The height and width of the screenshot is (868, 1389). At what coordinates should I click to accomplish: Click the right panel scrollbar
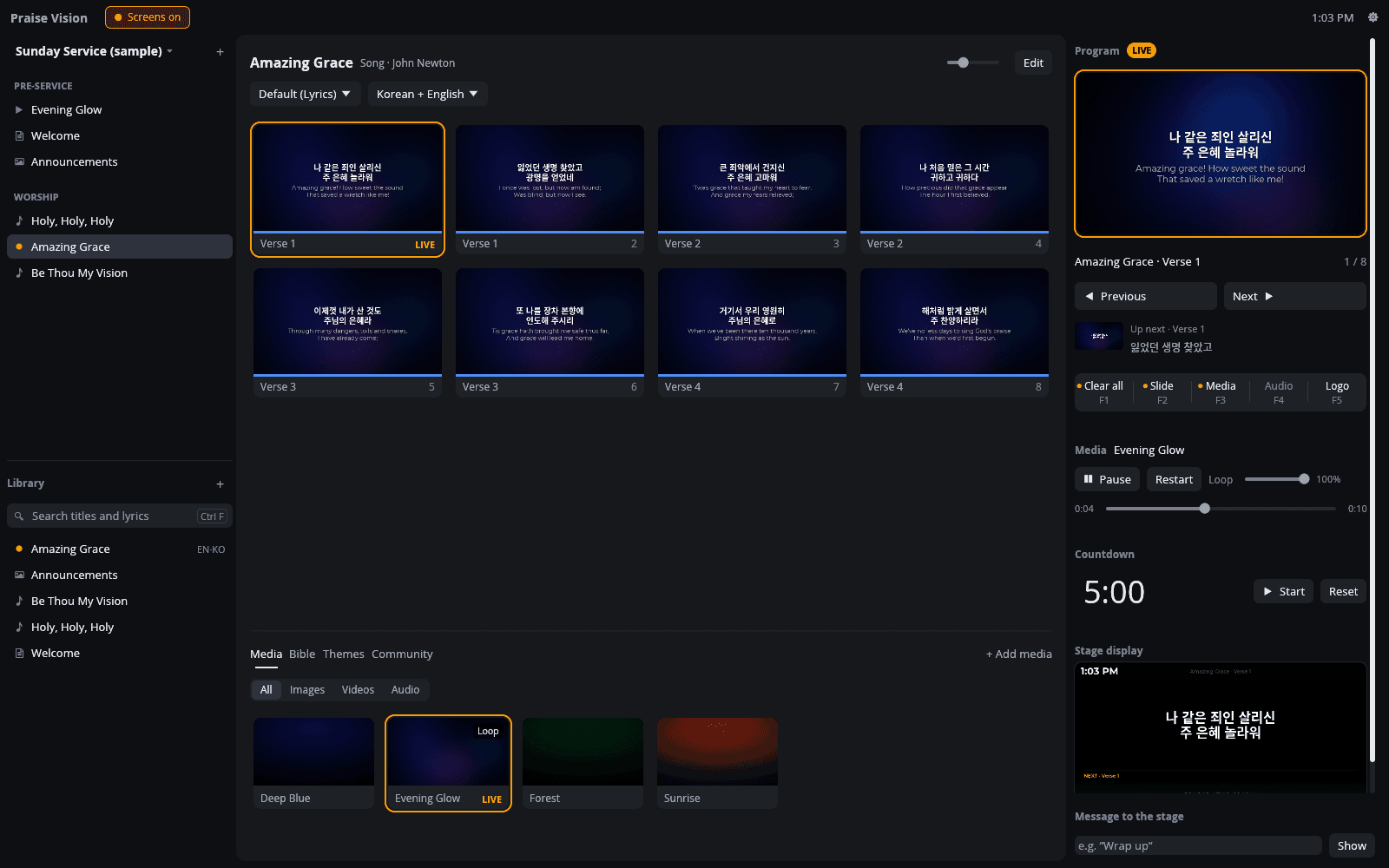1373,399
